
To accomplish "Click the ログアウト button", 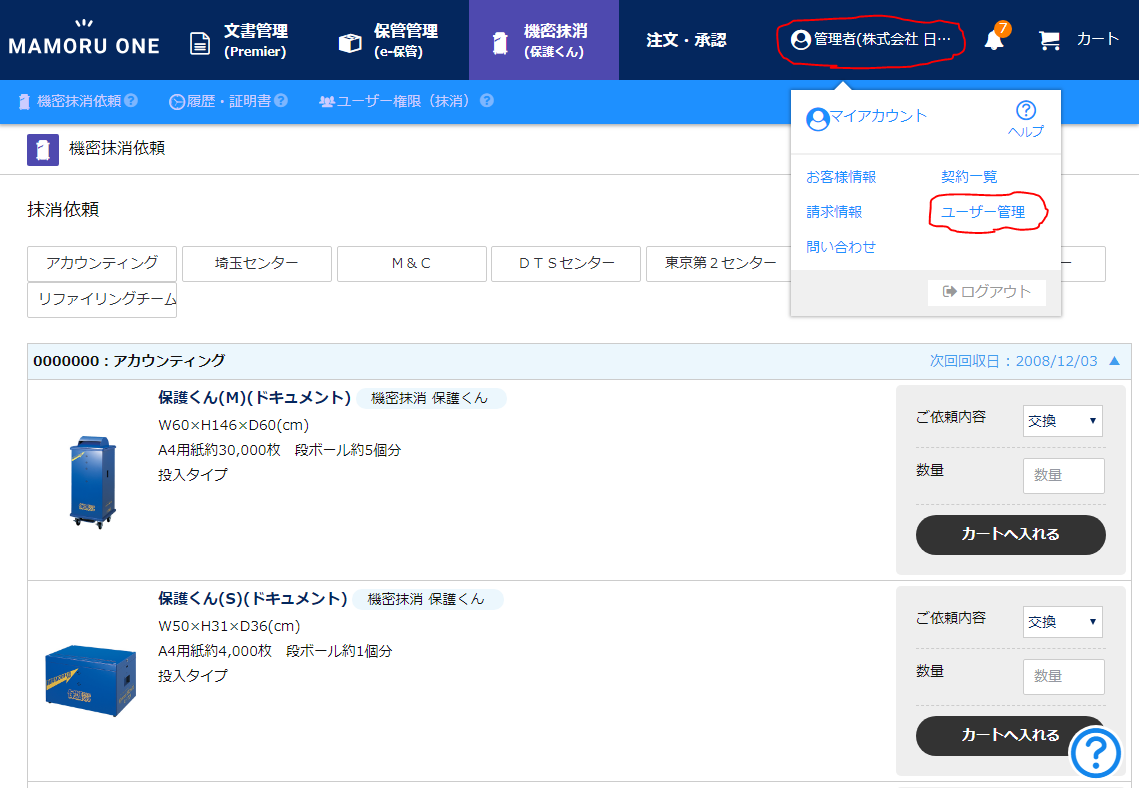I will [986, 292].
